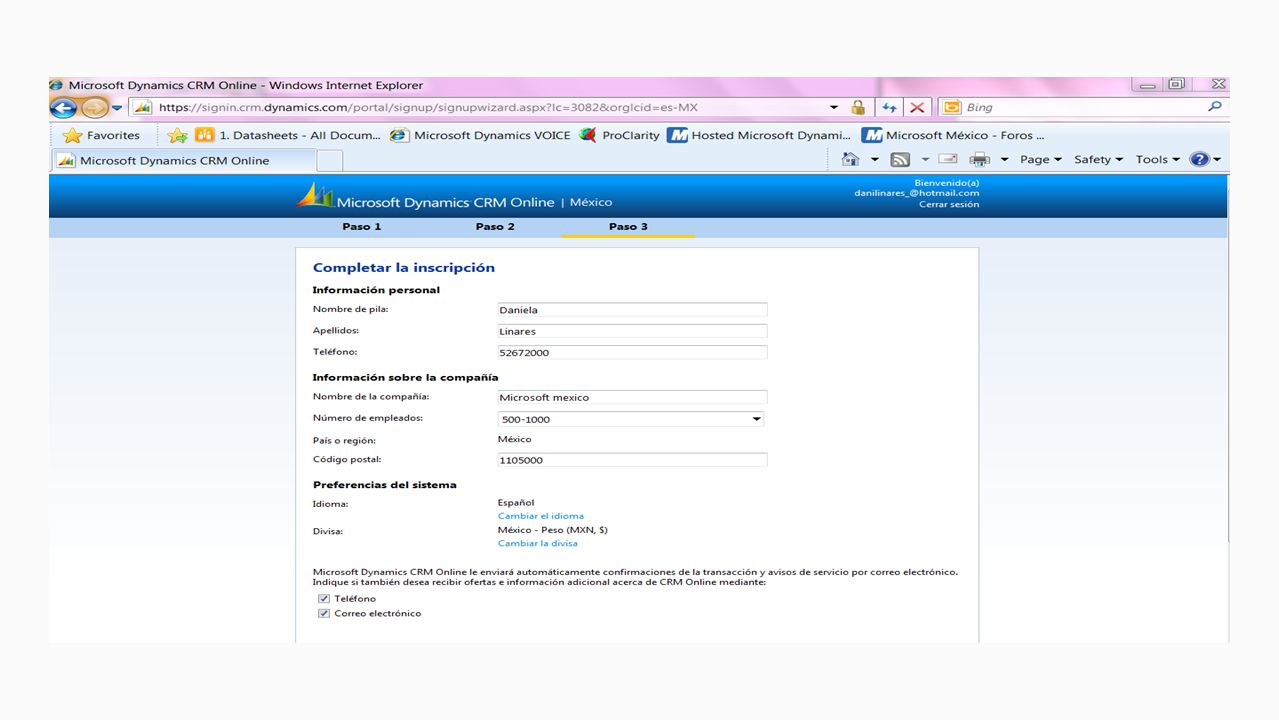Open the Microsoft Dynamics VOICE favorite
The height and width of the screenshot is (720, 1279).
click(480, 135)
